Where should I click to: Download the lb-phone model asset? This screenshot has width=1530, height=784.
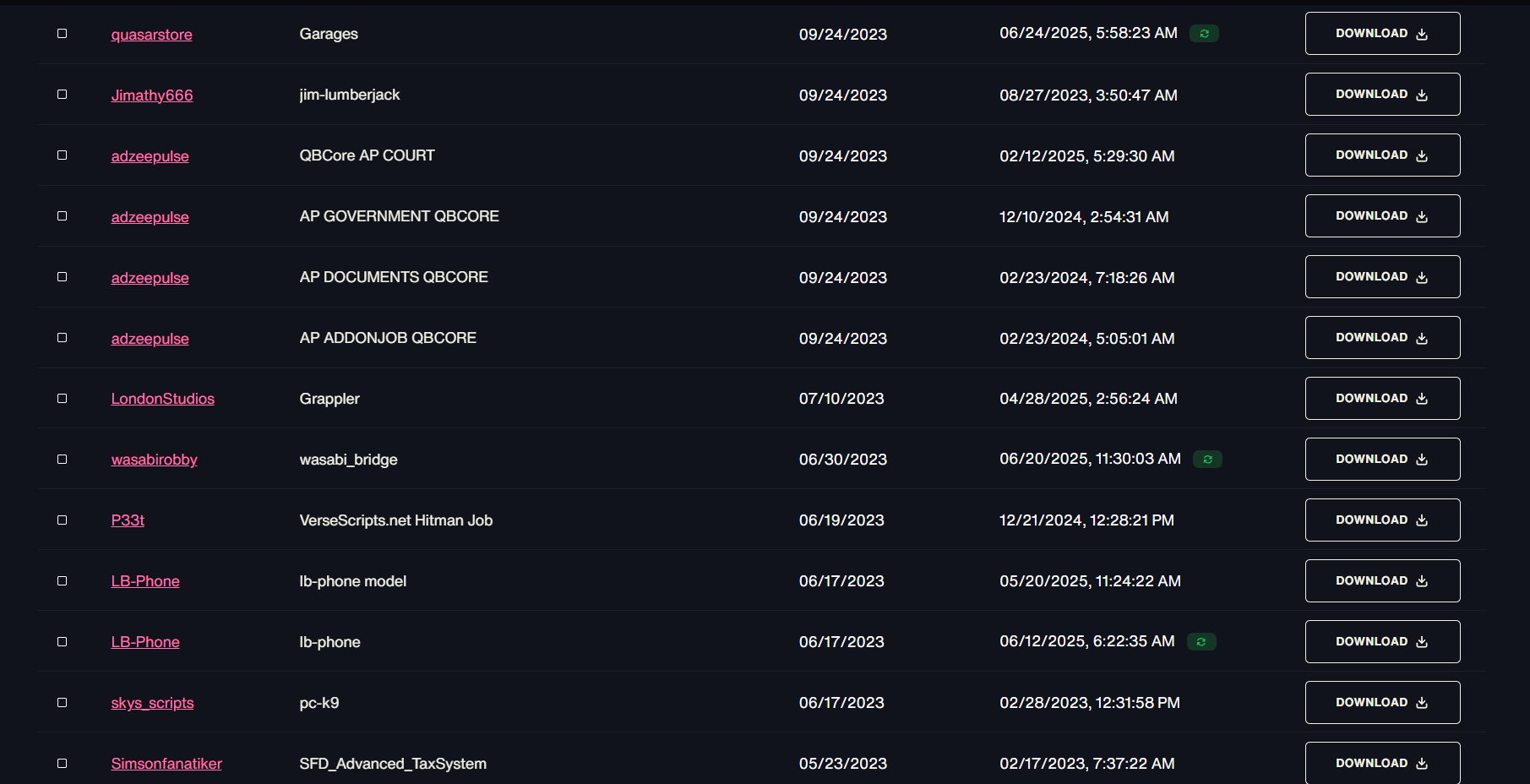click(1382, 581)
